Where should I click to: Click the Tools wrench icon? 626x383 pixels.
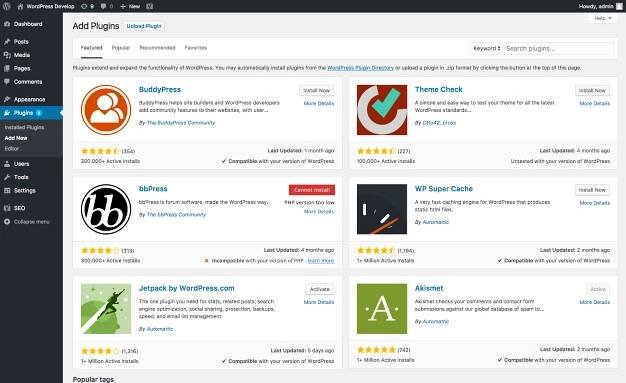pos(7,177)
